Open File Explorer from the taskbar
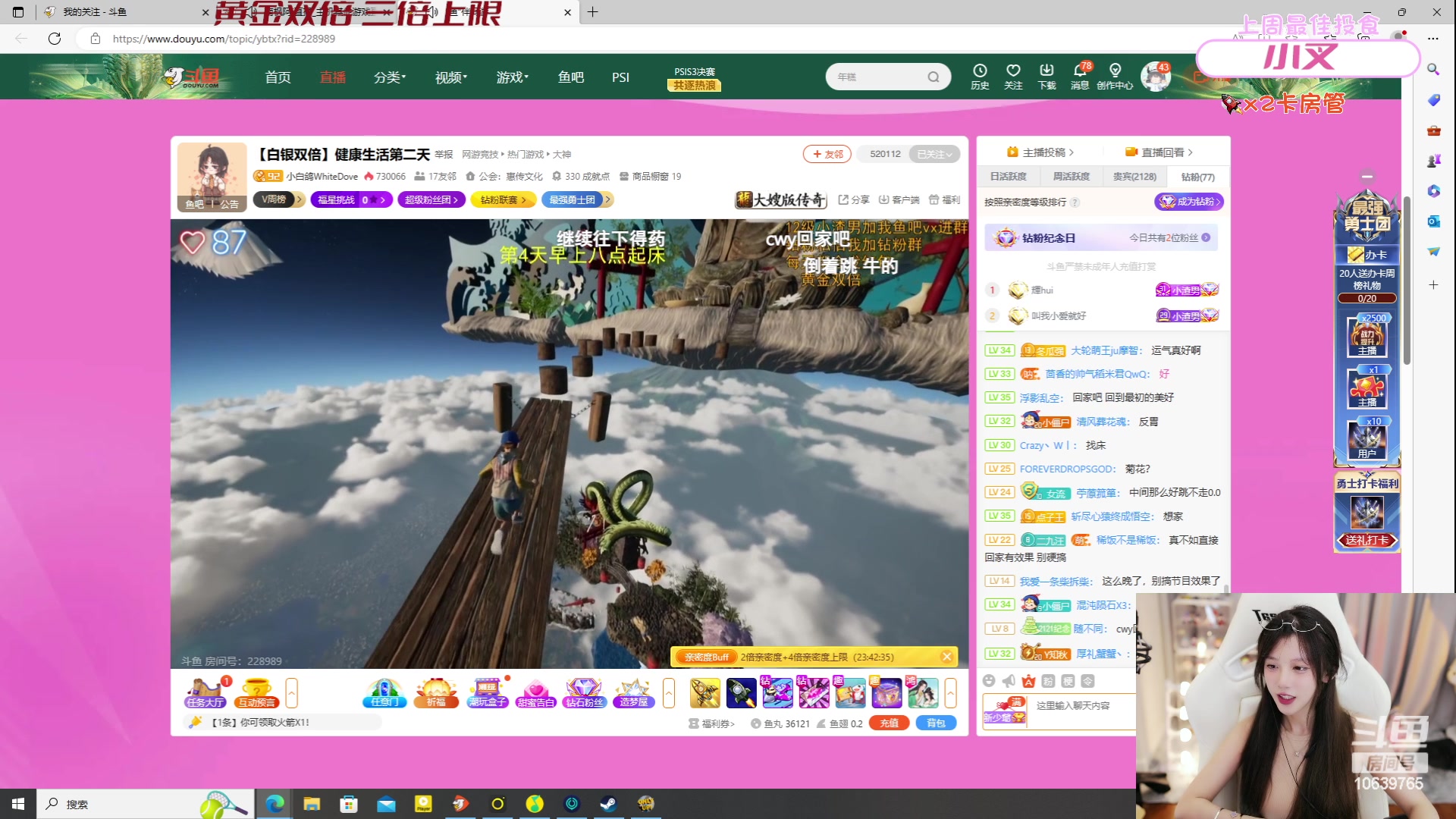This screenshot has height=819, width=1456. [x=312, y=804]
